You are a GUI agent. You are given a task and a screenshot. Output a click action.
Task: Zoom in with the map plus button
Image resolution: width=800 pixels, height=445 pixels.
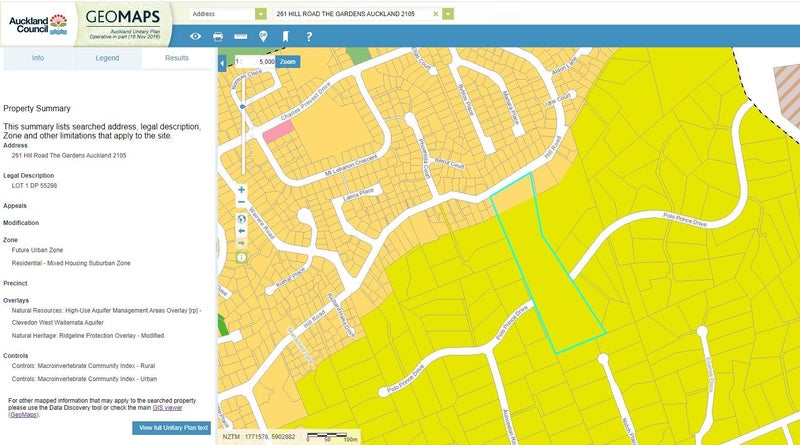point(241,189)
